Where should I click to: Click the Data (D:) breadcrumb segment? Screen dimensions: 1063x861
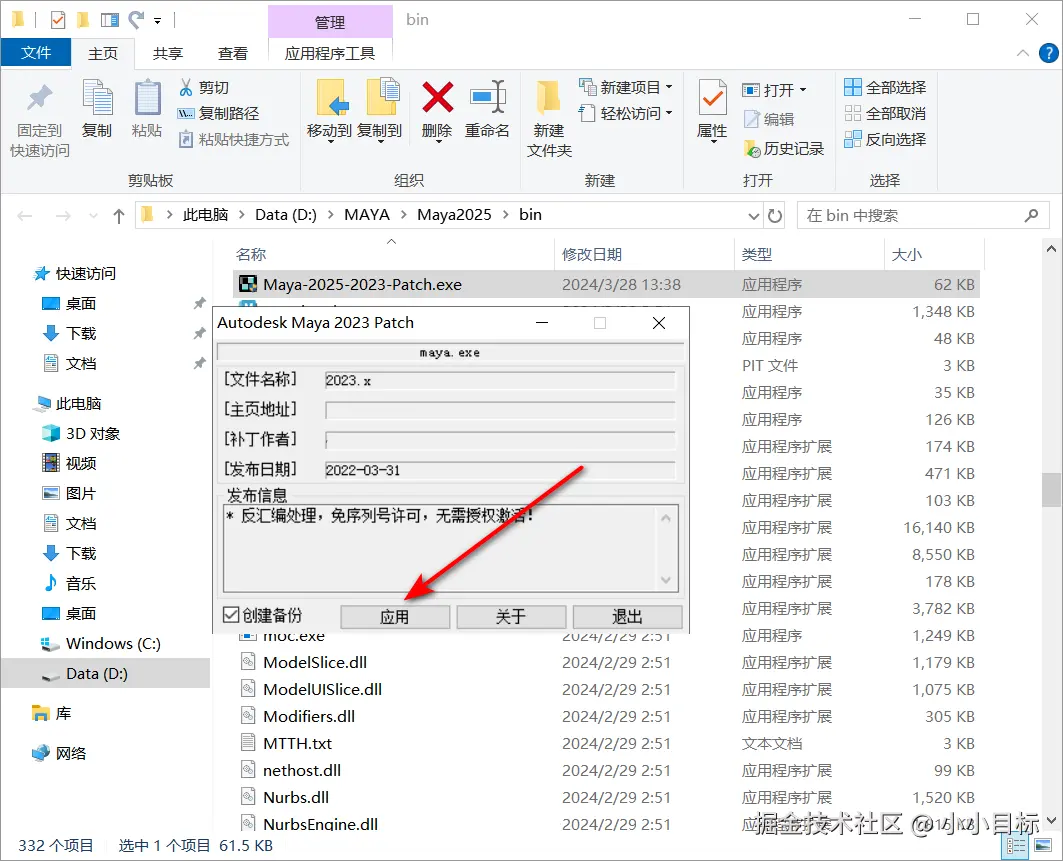coord(286,215)
